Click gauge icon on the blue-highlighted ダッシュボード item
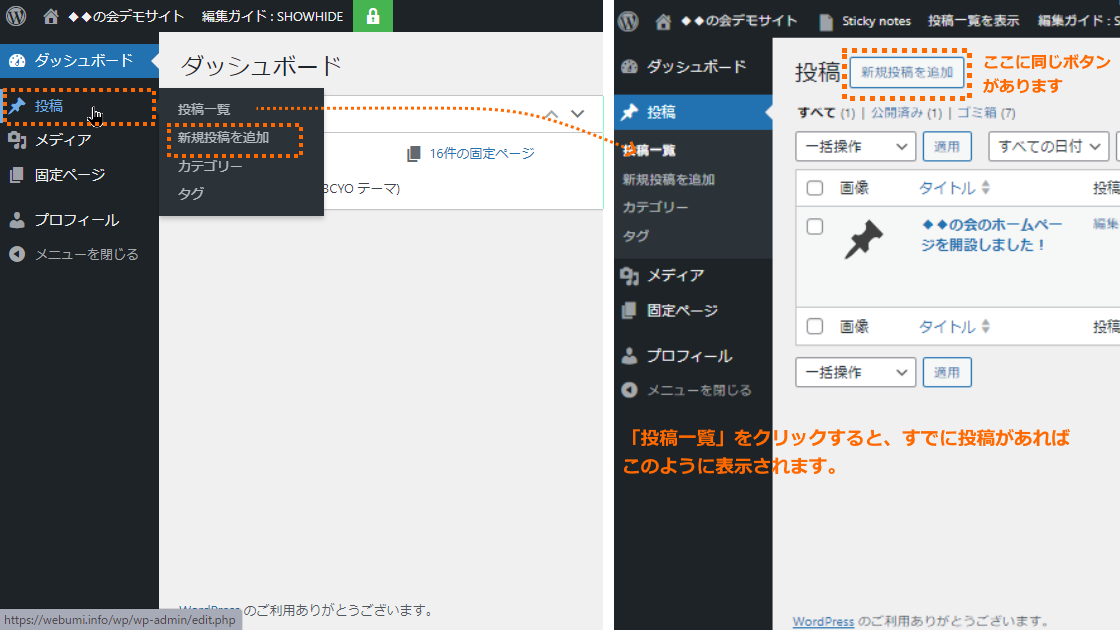1120x630 pixels. [17, 61]
